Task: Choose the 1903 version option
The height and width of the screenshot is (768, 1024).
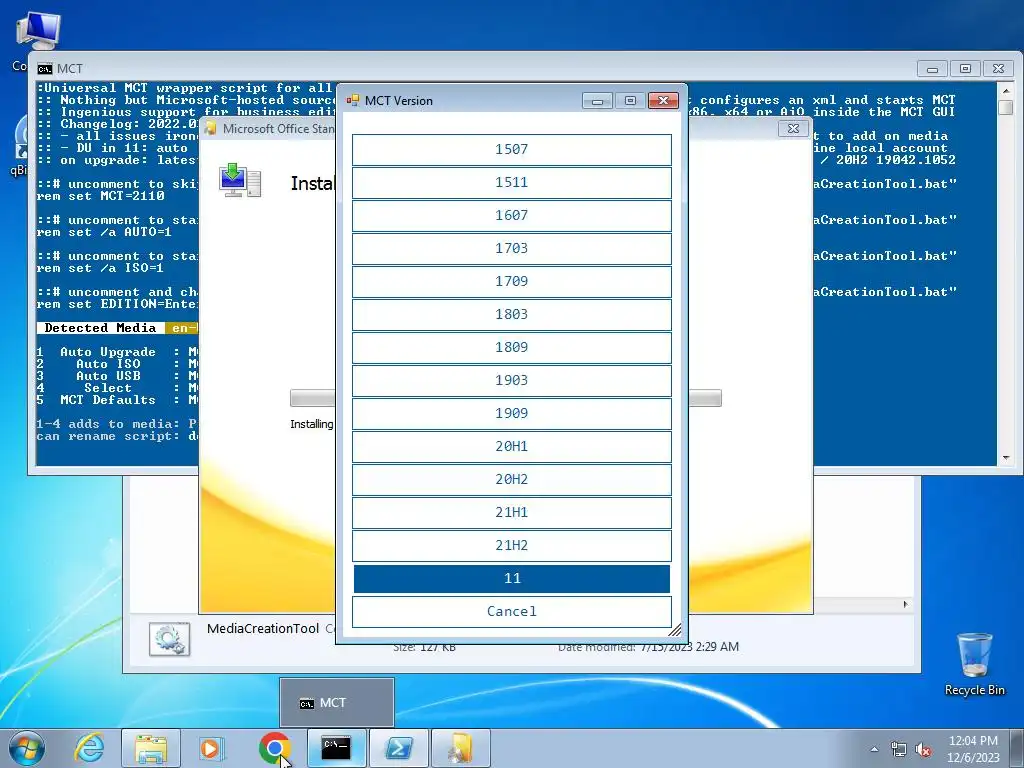Action: [x=511, y=381]
